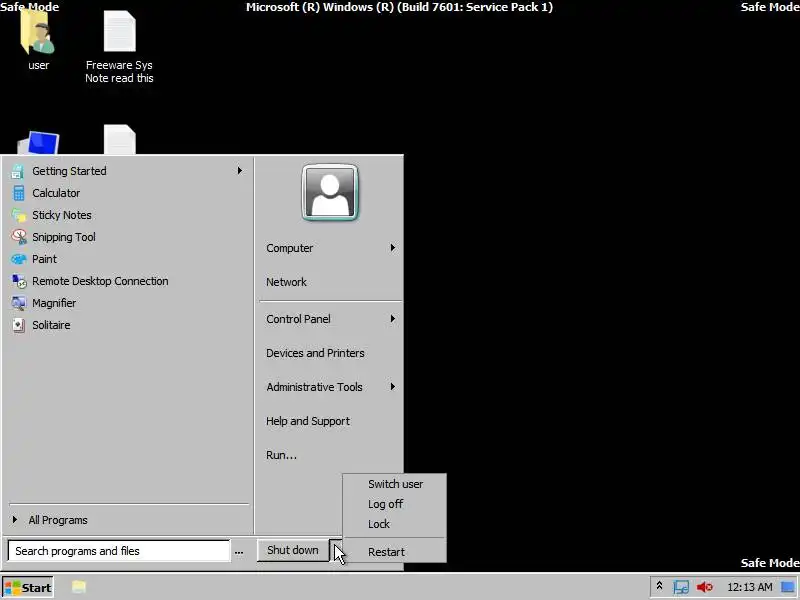
Task: Expand Getting Started submenu arrow
Action: pos(239,170)
